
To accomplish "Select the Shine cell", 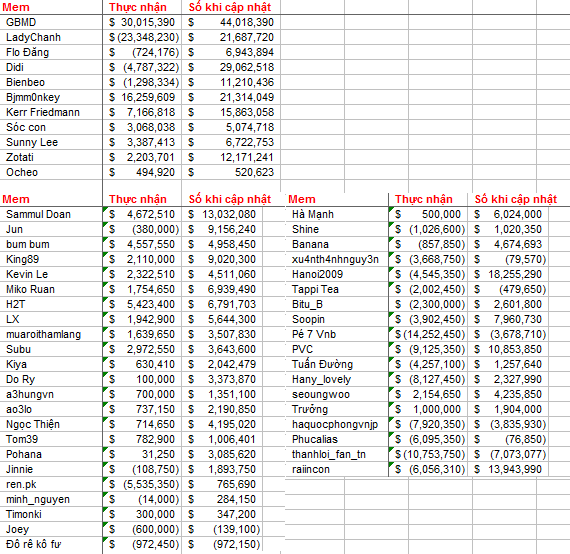I will tap(337, 229).
